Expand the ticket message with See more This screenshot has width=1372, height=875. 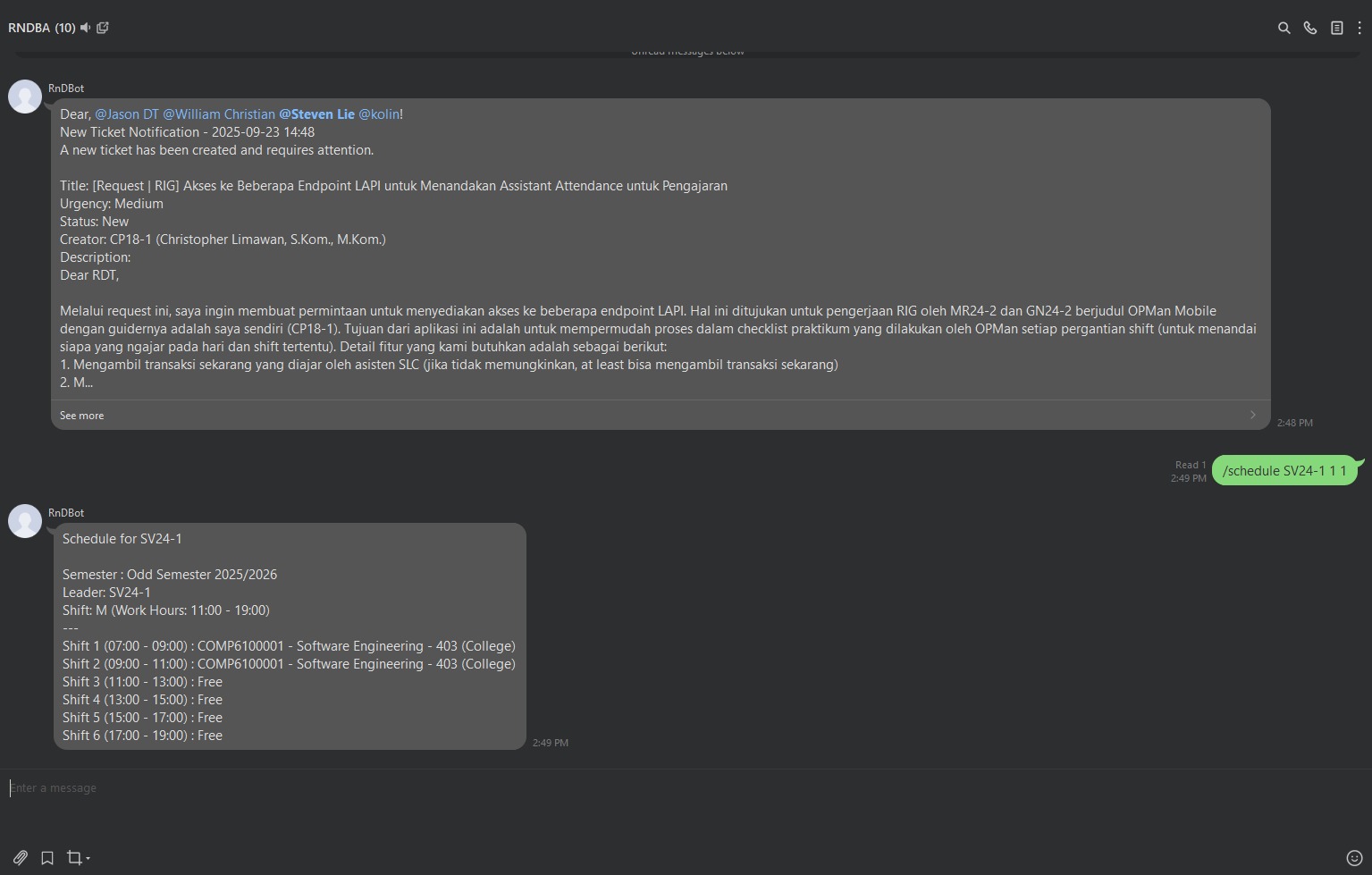pyautogui.click(x=81, y=415)
